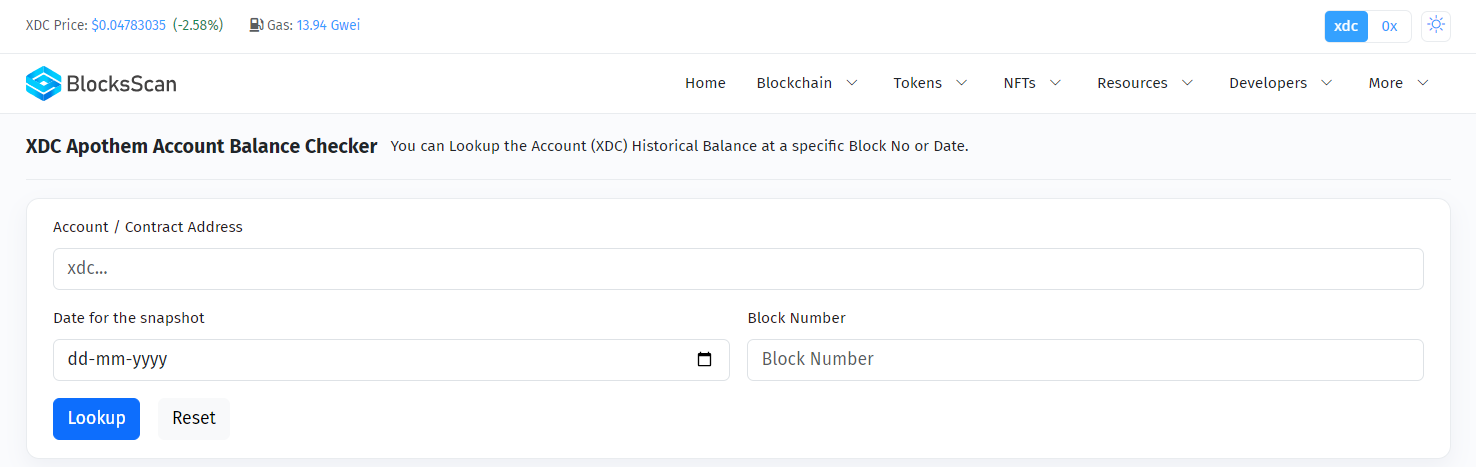Viewport: 1476px width, 467px height.
Task: Click the 13.94 Gwei gas link
Action: click(x=328, y=25)
